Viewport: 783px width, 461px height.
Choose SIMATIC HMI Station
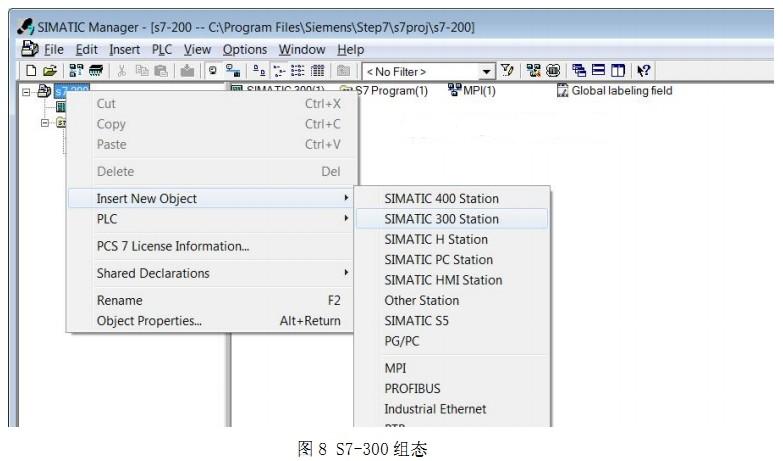pos(452,280)
